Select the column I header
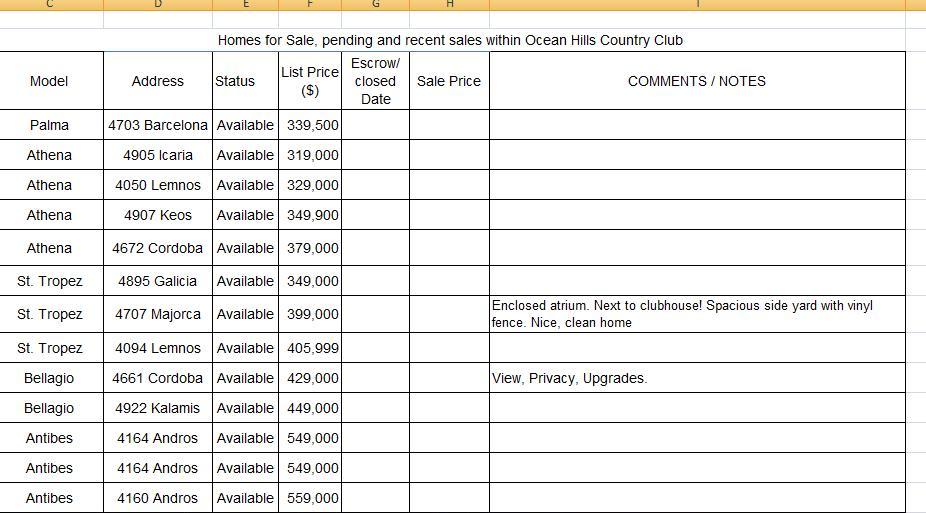This screenshot has width=926, height=513. [x=697, y=5]
